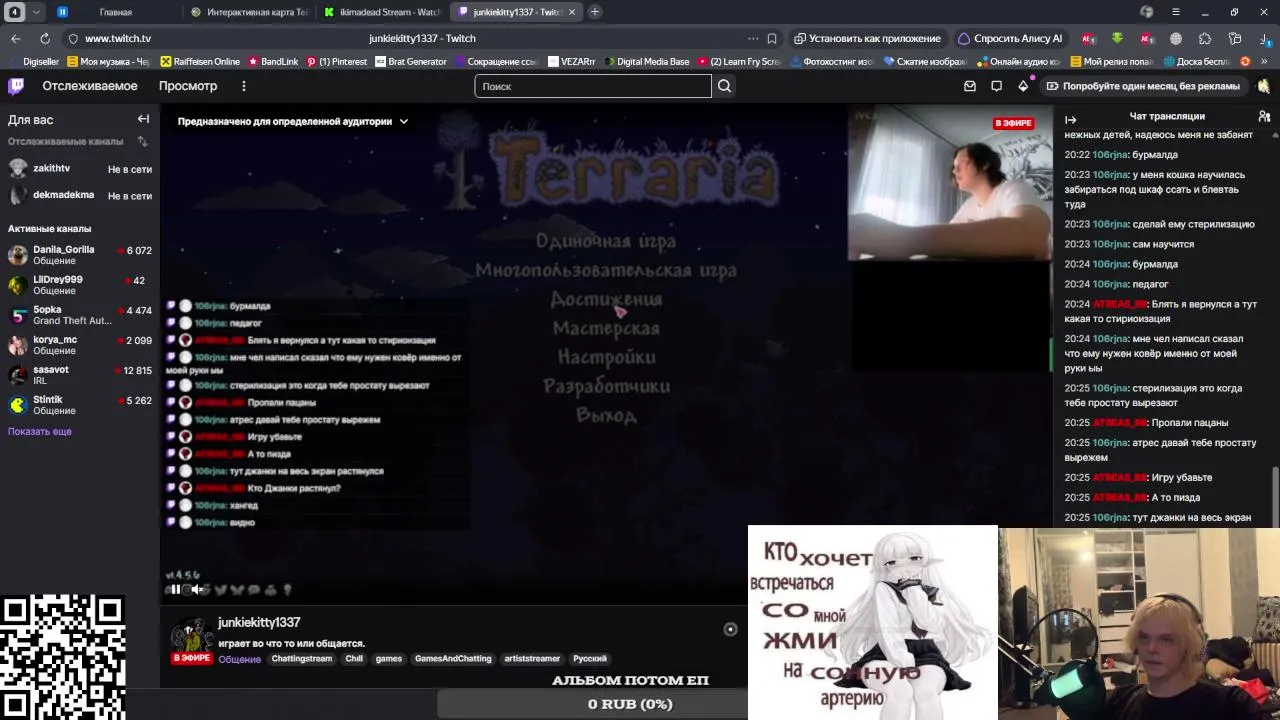Pause the stream video
The height and width of the screenshot is (720, 1280).
tap(175, 589)
